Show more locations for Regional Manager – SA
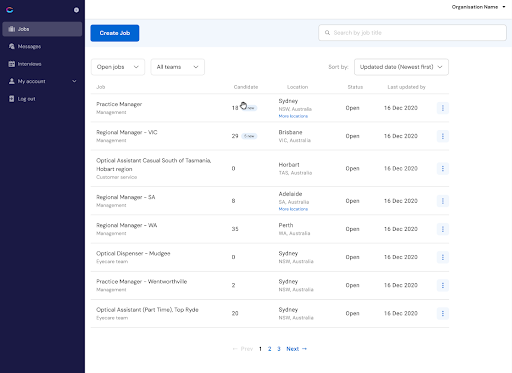512x373 pixels. [x=293, y=209]
